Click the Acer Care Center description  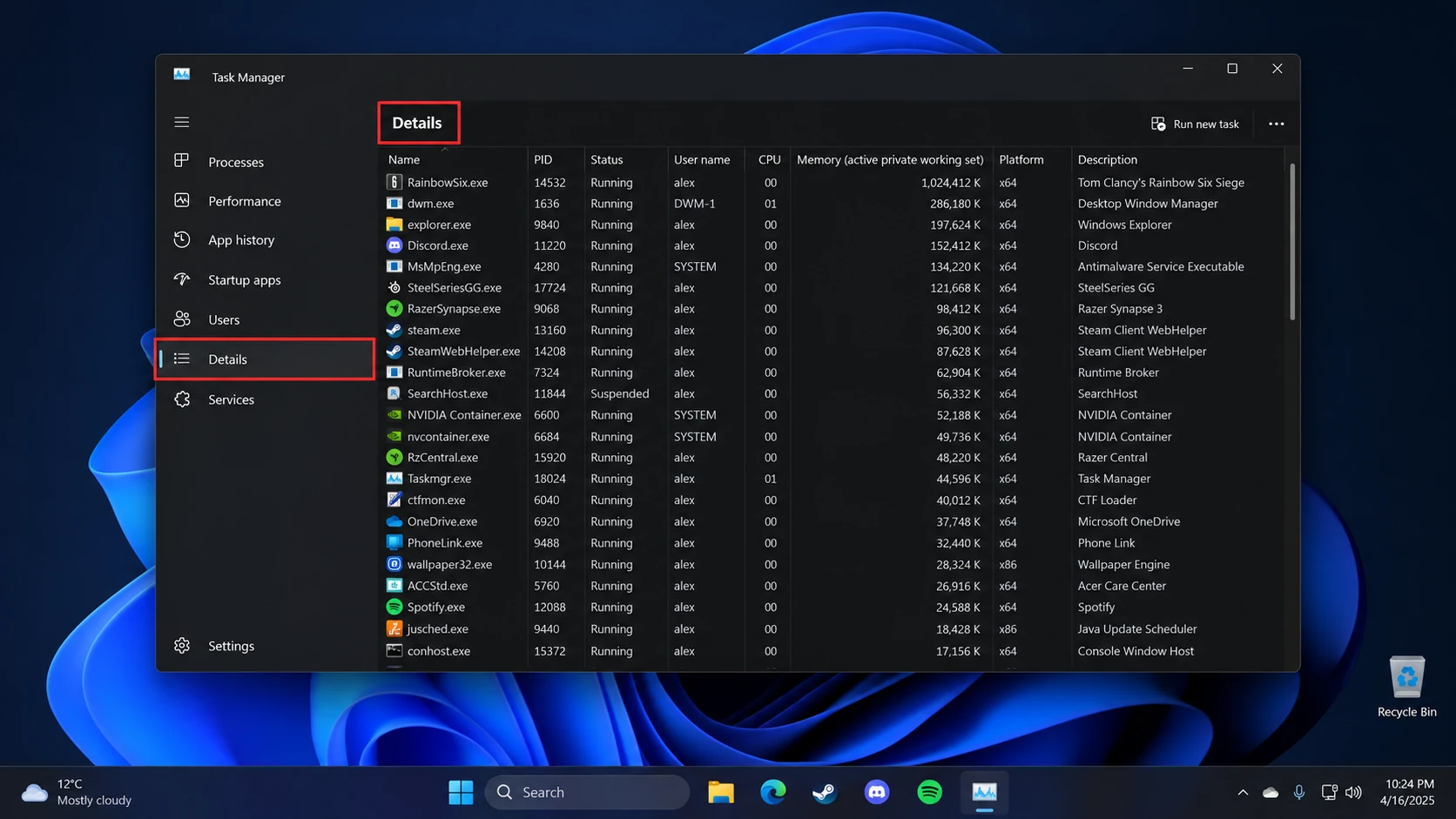coord(1122,586)
